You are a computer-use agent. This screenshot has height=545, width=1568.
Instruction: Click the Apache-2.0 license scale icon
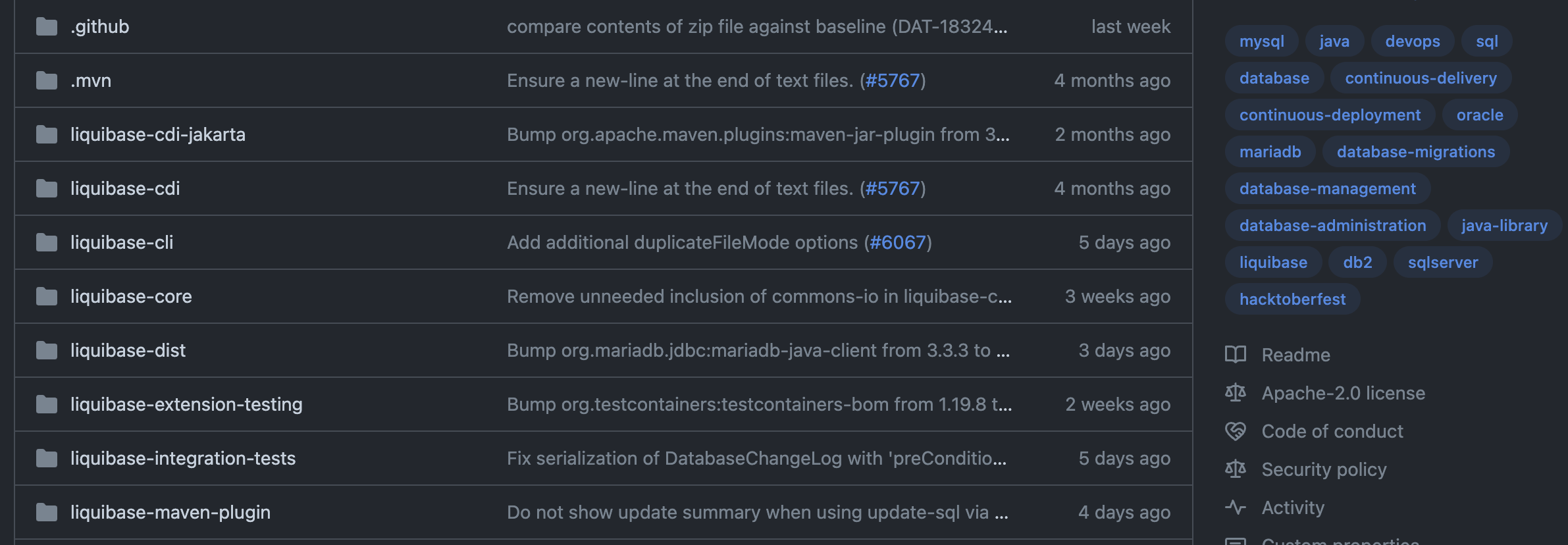(1236, 393)
